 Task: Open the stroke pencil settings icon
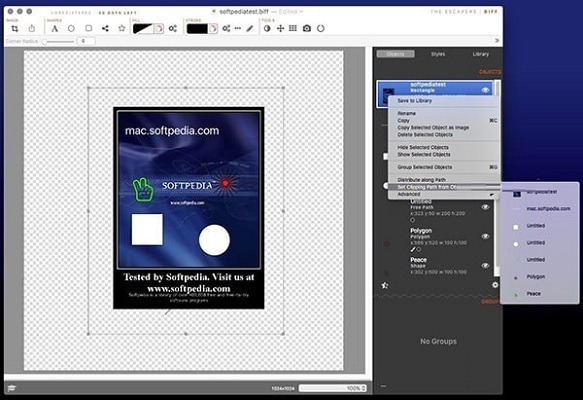coord(250,29)
